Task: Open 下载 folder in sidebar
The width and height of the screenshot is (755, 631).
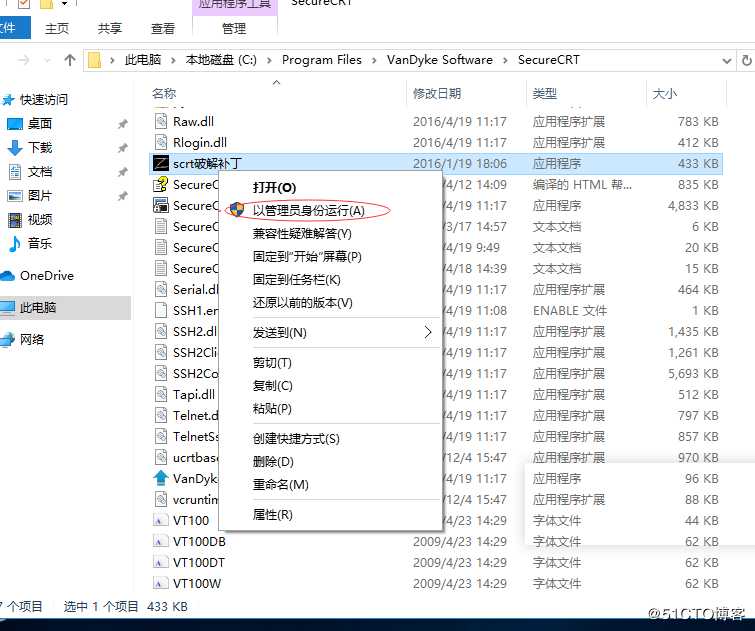Action: [39, 147]
